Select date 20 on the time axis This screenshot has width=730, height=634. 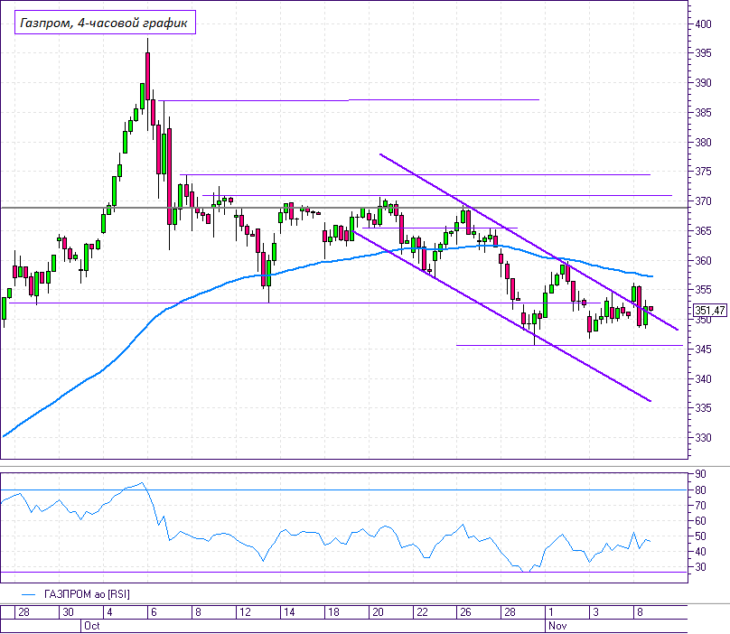378,612
